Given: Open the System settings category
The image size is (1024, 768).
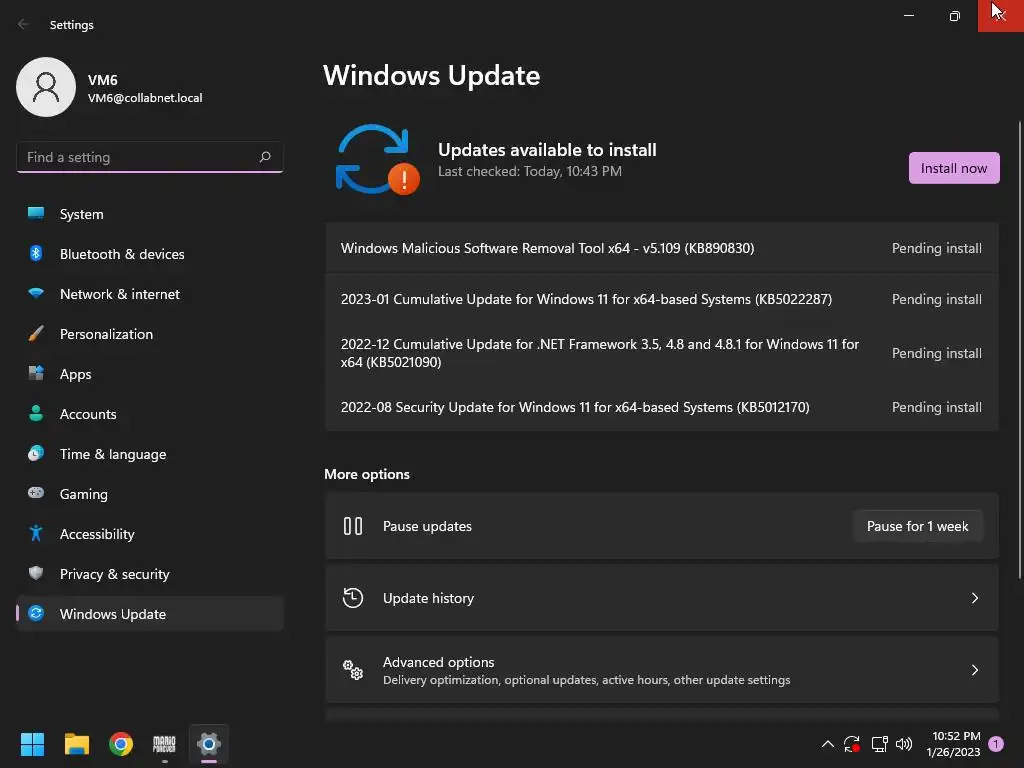Looking at the screenshot, I should tap(150, 214).
